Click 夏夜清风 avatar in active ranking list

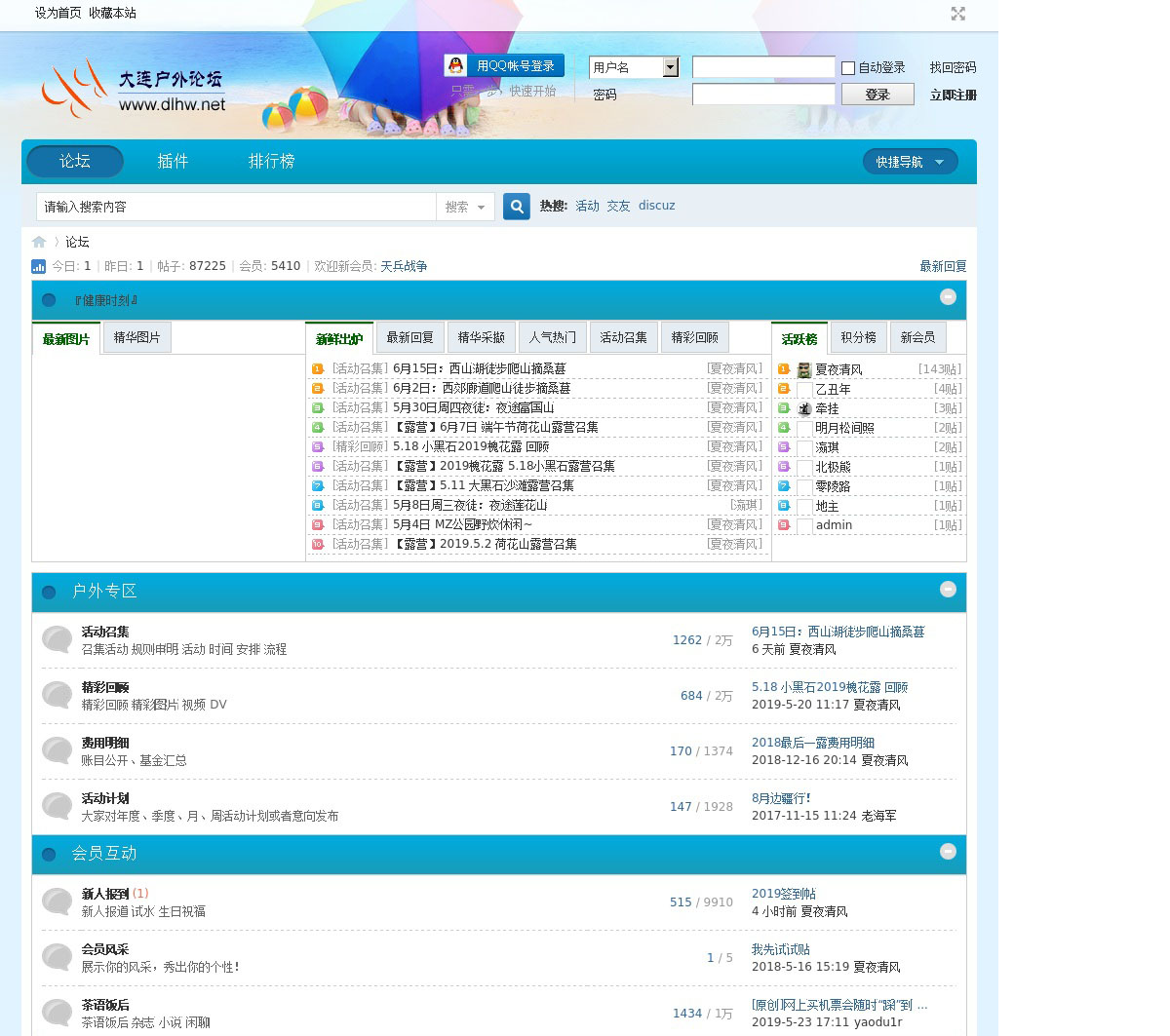(x=804, y=370)
